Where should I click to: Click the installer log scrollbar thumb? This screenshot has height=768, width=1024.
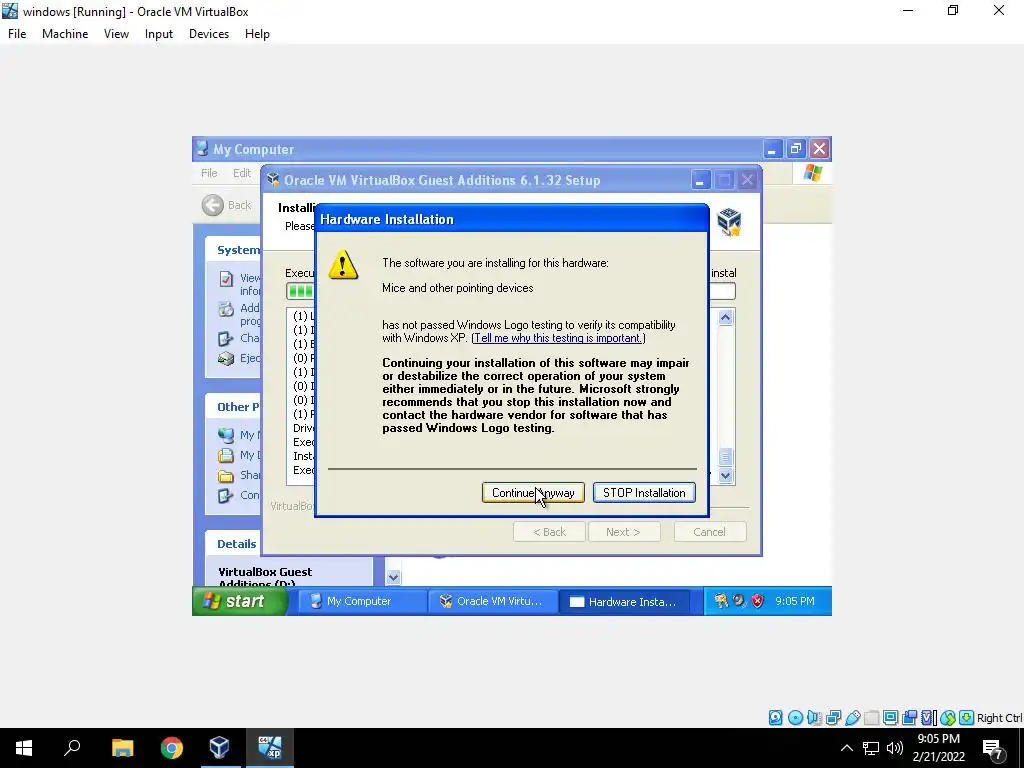tap(726, 456)
